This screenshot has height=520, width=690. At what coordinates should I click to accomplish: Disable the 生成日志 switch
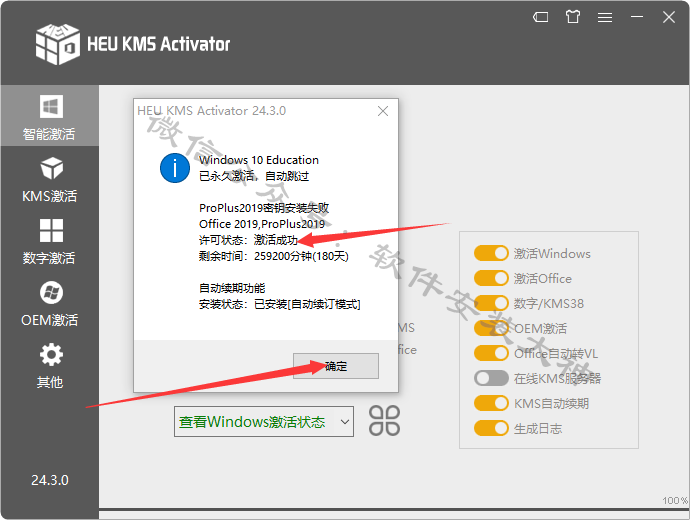click(491, 428)
